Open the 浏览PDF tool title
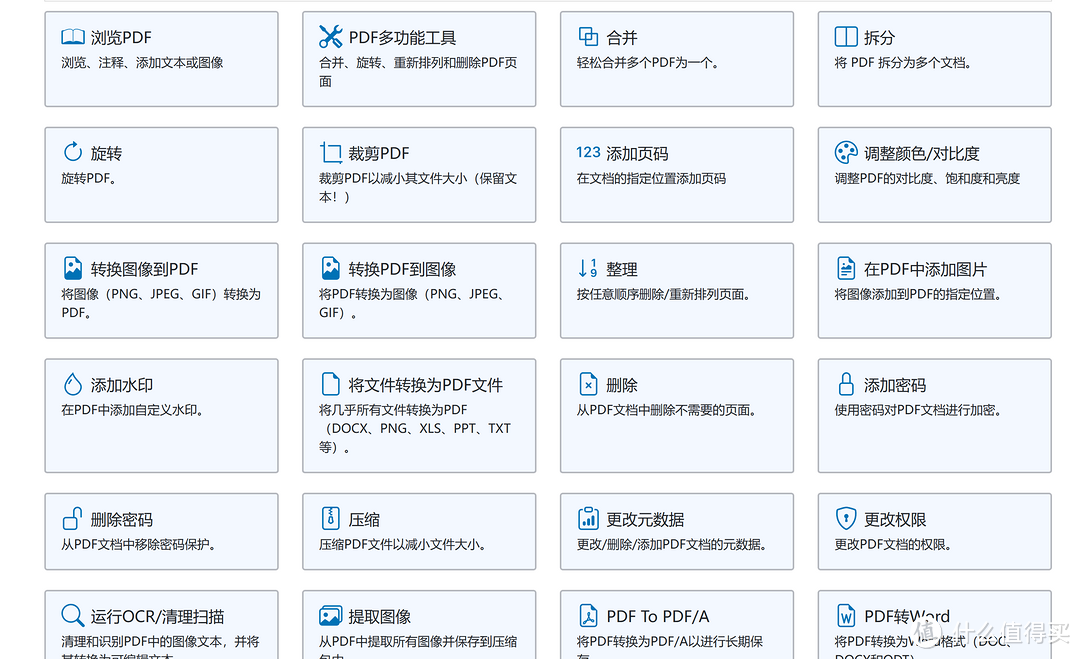1080x659 pixels. pos(121,37)
